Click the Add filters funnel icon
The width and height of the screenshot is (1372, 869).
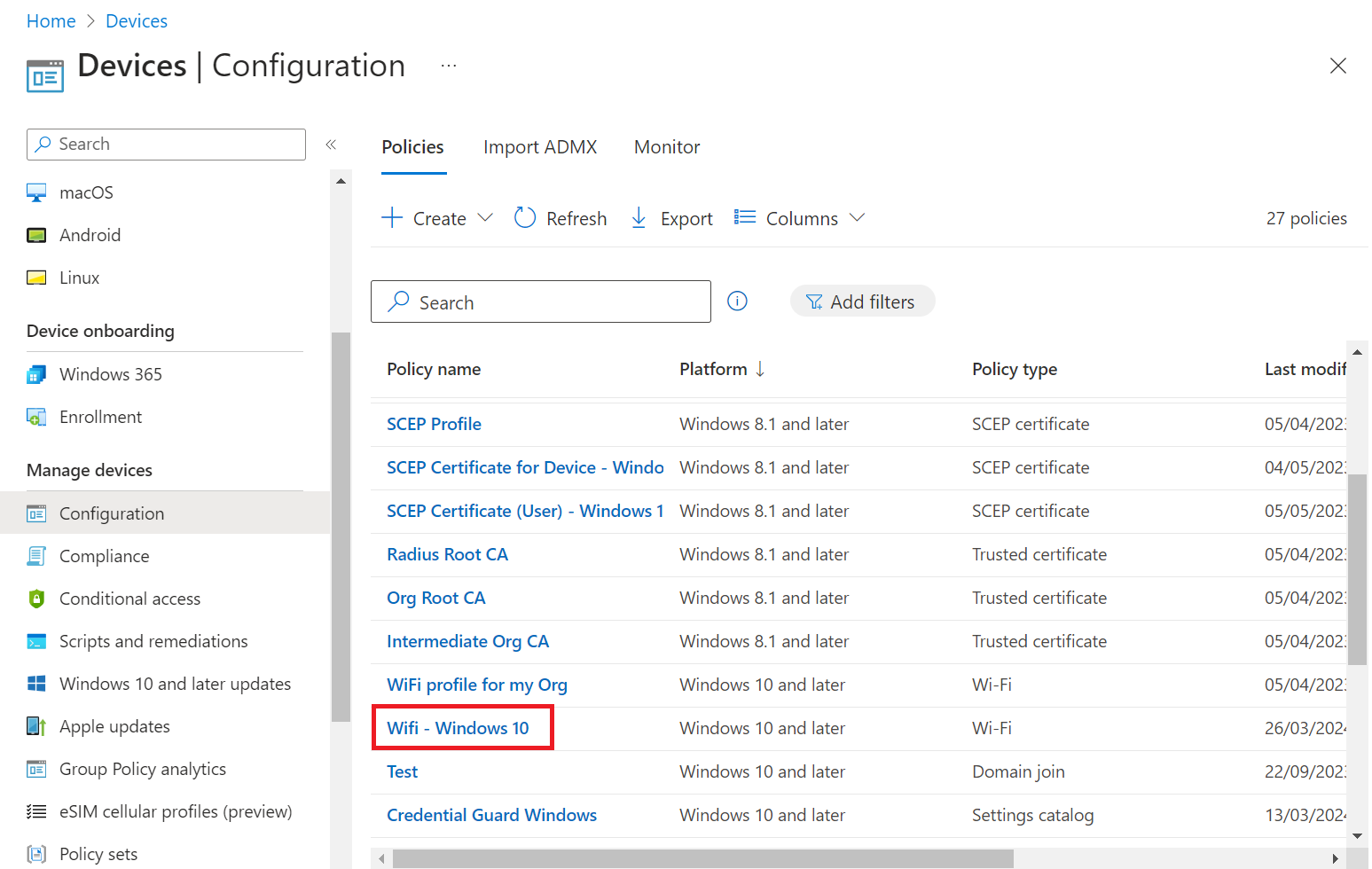[814, 302]
